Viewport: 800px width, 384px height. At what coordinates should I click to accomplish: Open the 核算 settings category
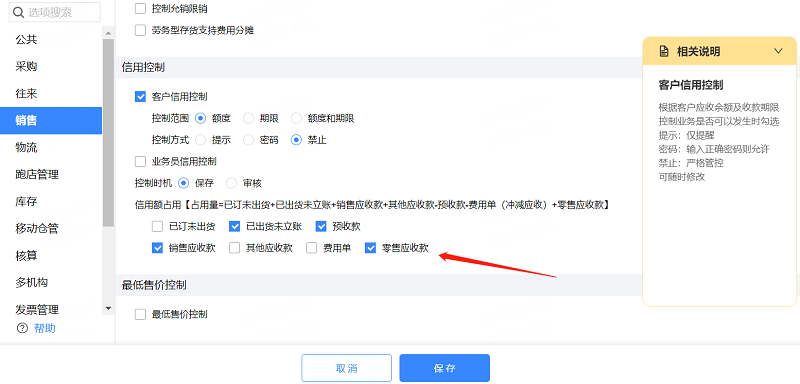[x=51, y=255]
